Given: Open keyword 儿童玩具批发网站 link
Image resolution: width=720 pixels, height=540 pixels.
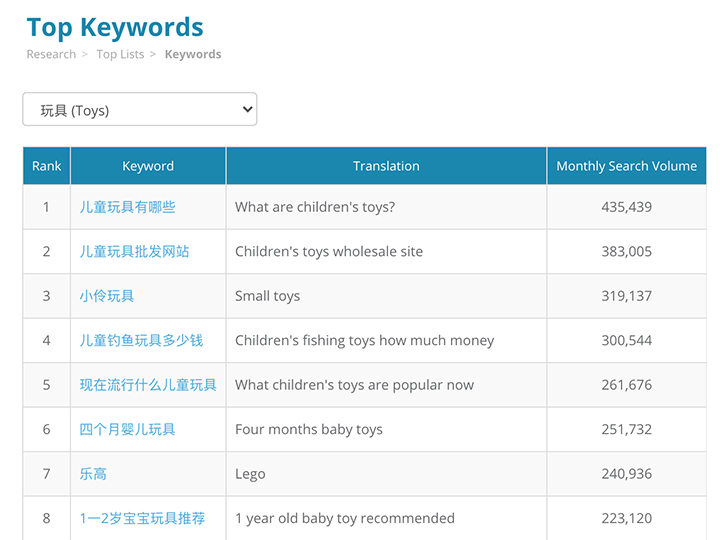Looking at the screenshot, I should pyautogui.click(x=134, y=251).
